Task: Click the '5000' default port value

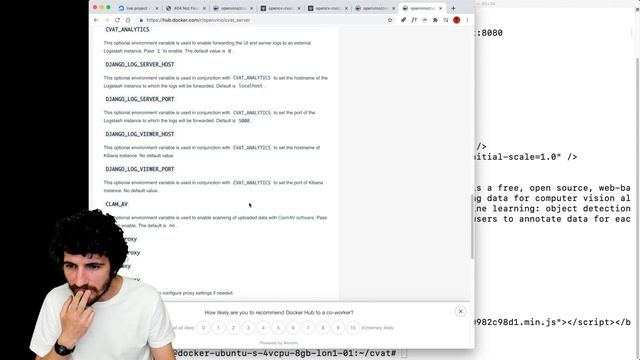Action: [x=244, y=121]
